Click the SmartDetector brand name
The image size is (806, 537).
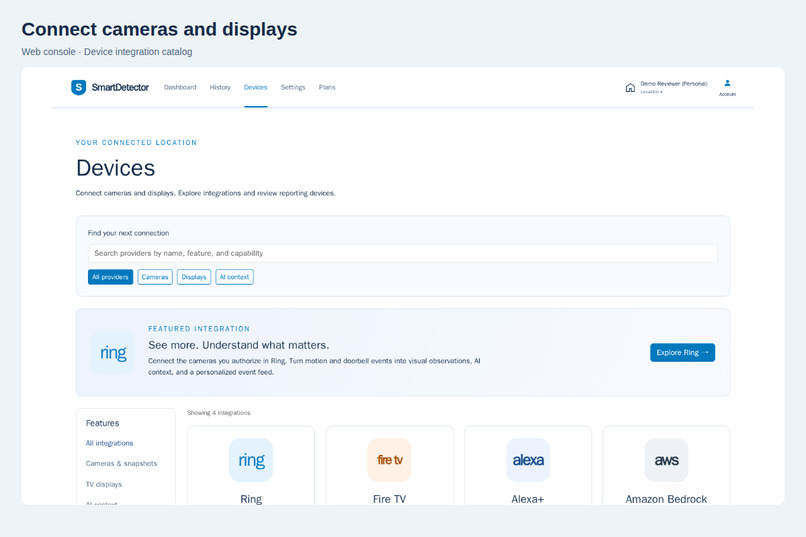[x=120, y=87]
